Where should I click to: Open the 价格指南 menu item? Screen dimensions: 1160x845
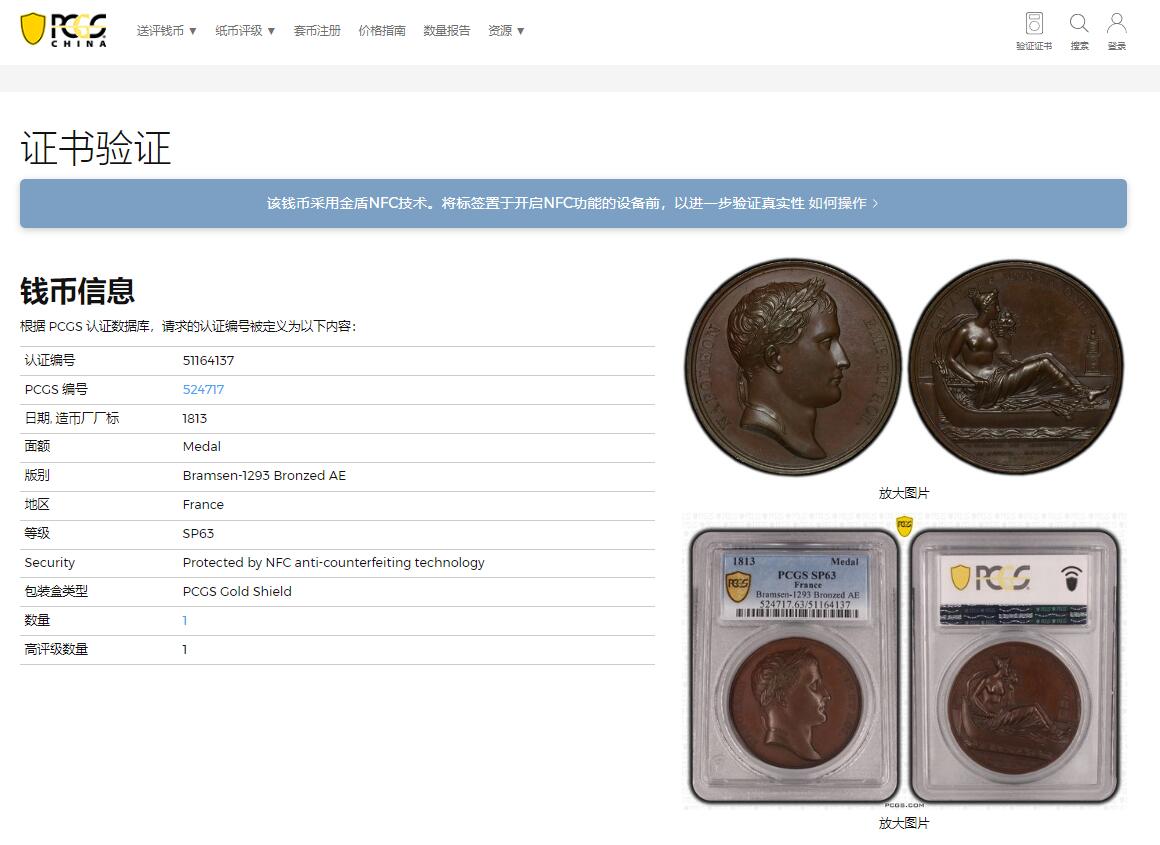[x=382, y=30]
